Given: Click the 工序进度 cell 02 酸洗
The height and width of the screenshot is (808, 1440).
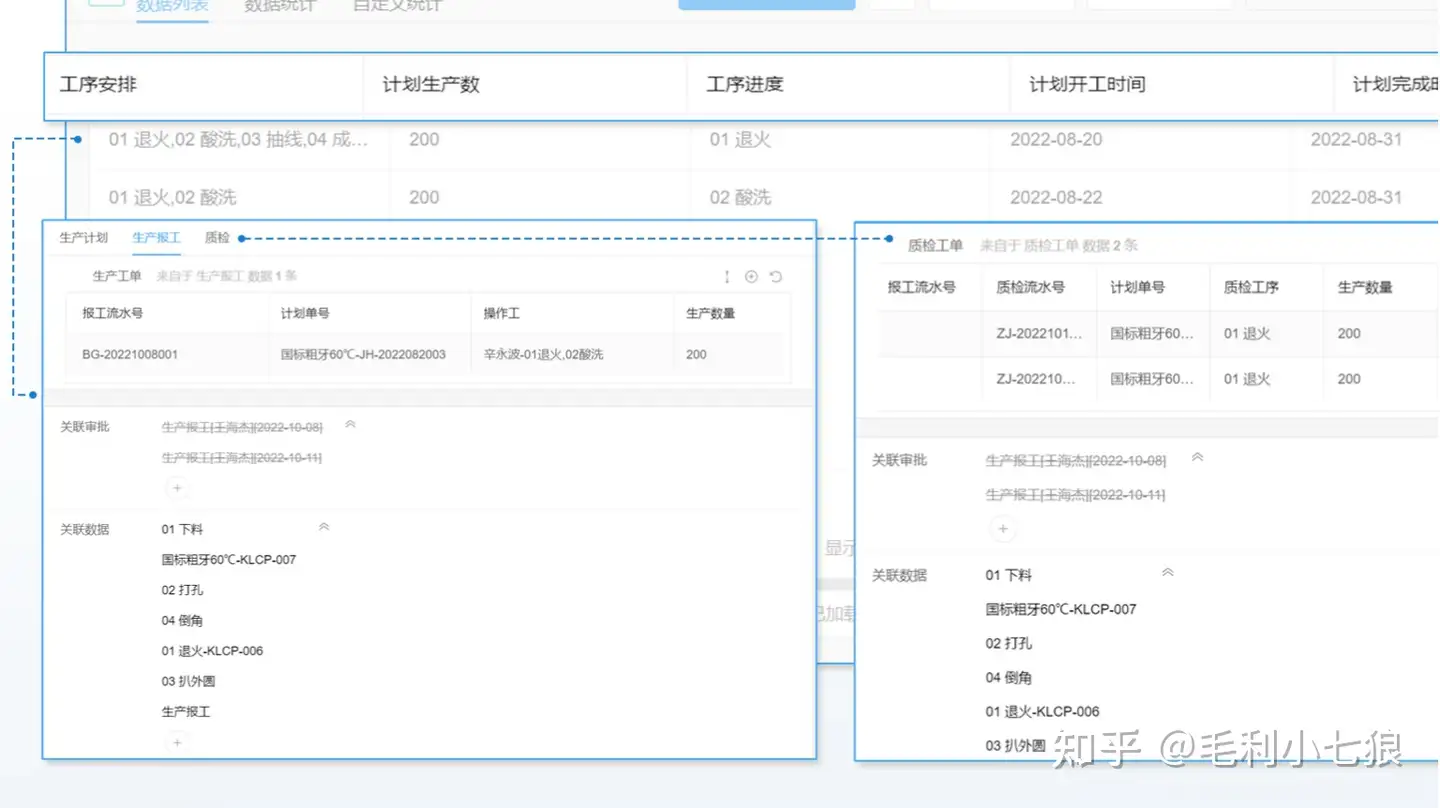Looking at the screenshot, I should click(x=741, y=198).
